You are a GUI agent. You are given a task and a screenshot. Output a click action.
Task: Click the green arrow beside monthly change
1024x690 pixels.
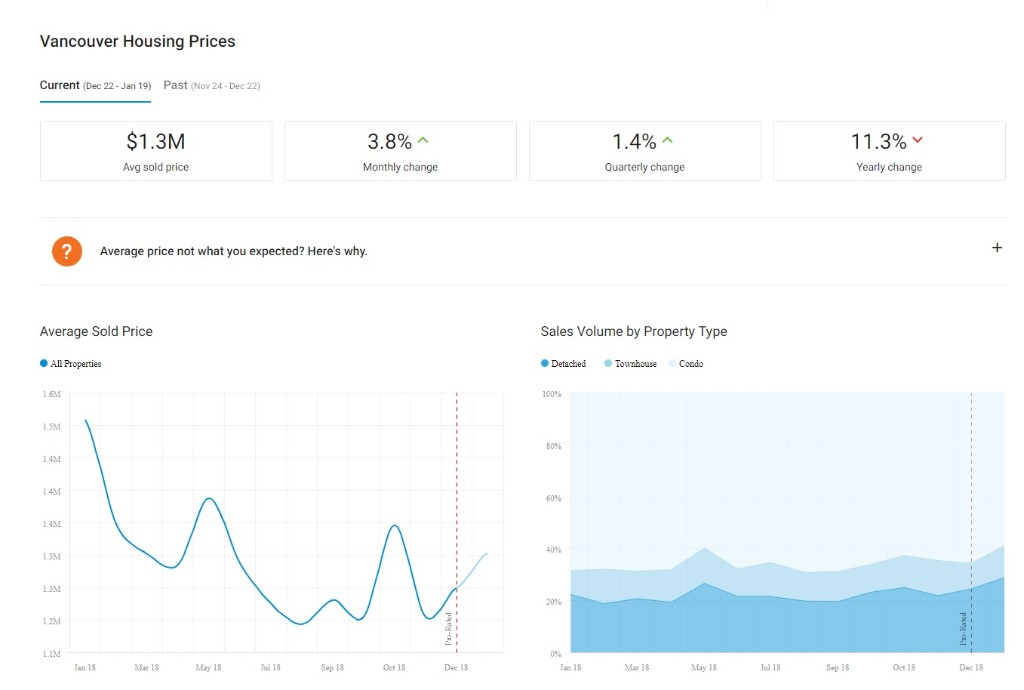(423, 141)
